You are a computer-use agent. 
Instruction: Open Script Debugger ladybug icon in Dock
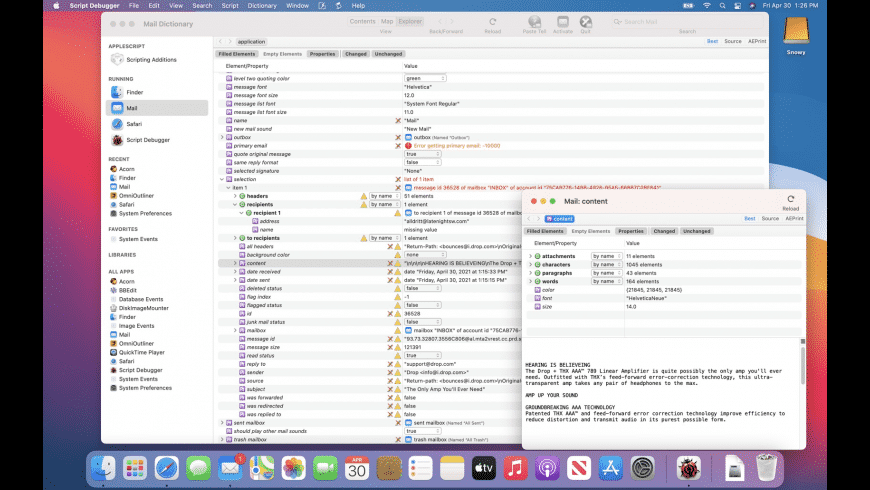(688, 468)
